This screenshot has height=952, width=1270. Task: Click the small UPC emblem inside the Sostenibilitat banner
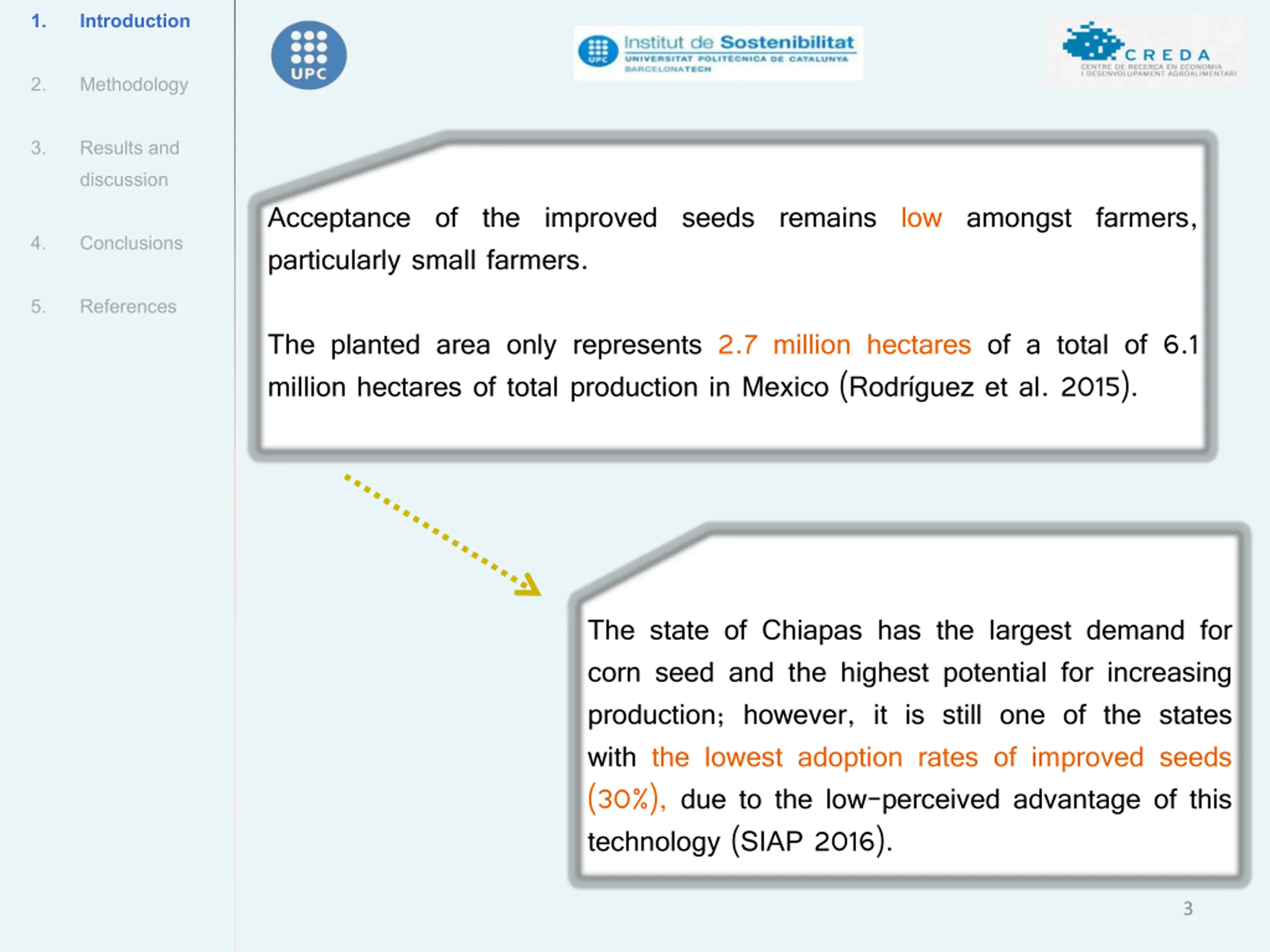[x=598, y=52]
